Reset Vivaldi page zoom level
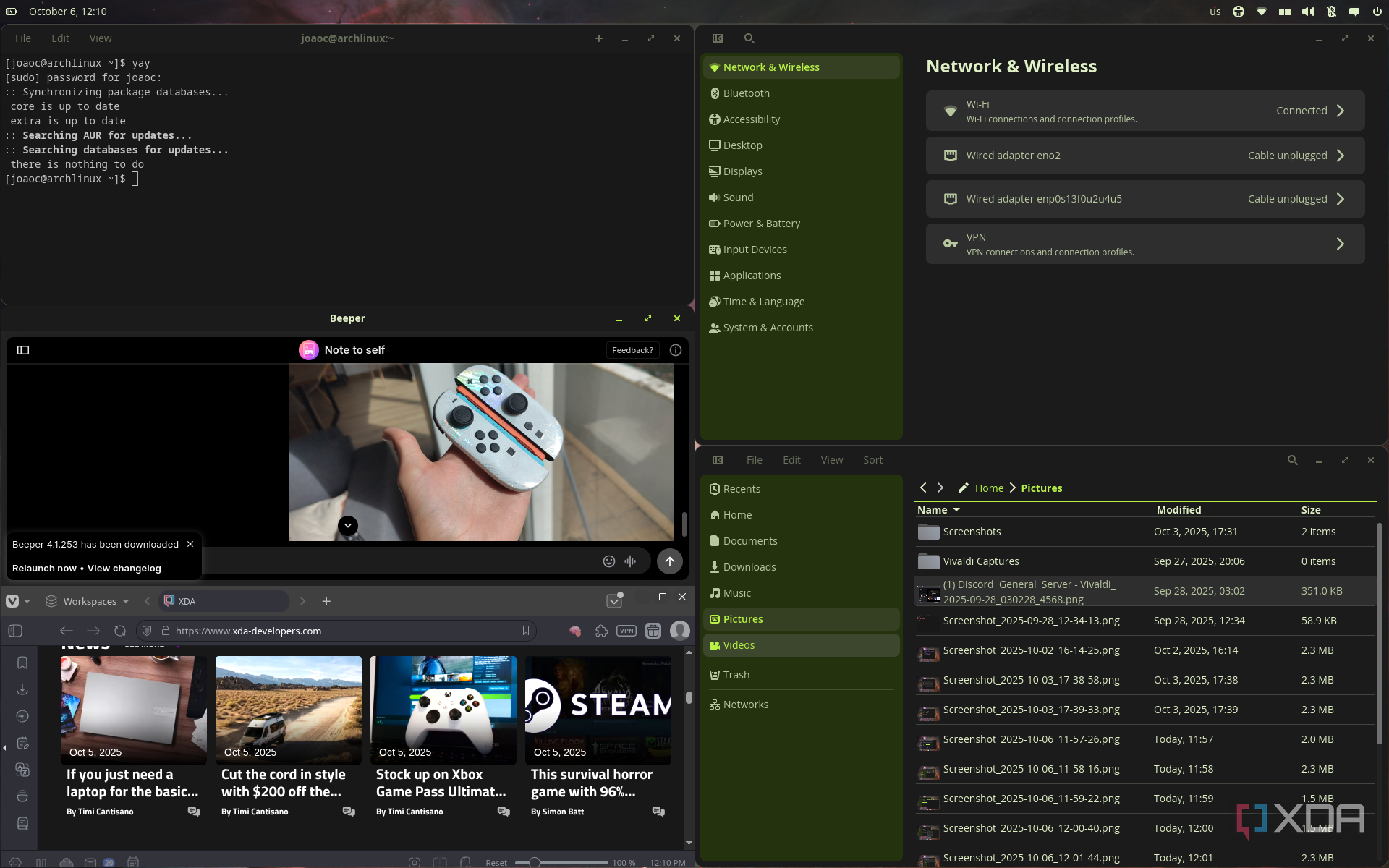The height and width of the screenshot is (868, 1389). point(496,862)
